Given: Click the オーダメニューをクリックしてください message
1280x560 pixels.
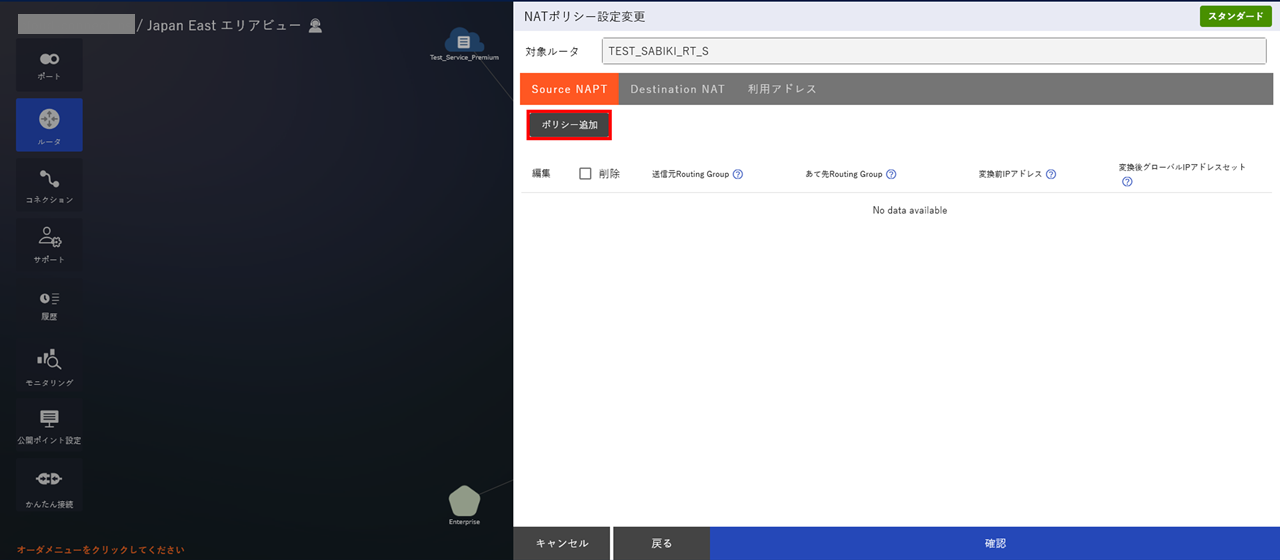Looking at the screenshot, I should point(101,550).
